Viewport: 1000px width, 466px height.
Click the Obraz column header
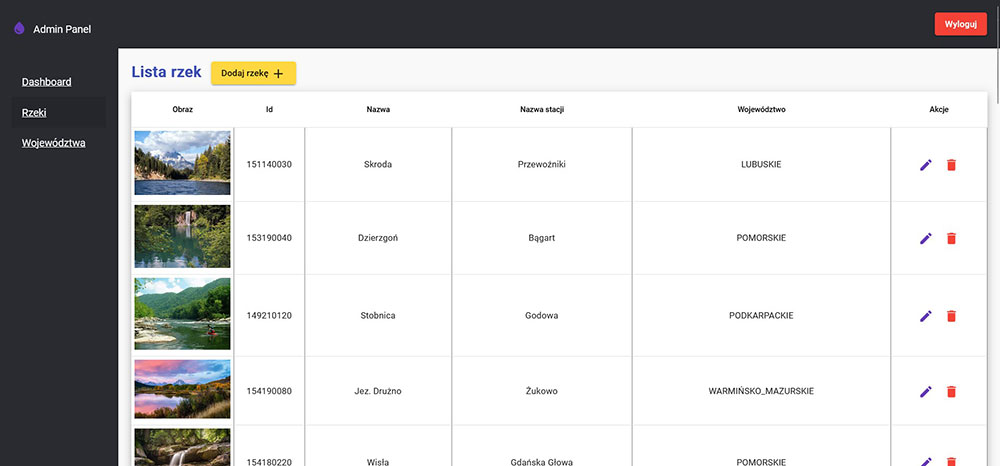click(182, 110)
